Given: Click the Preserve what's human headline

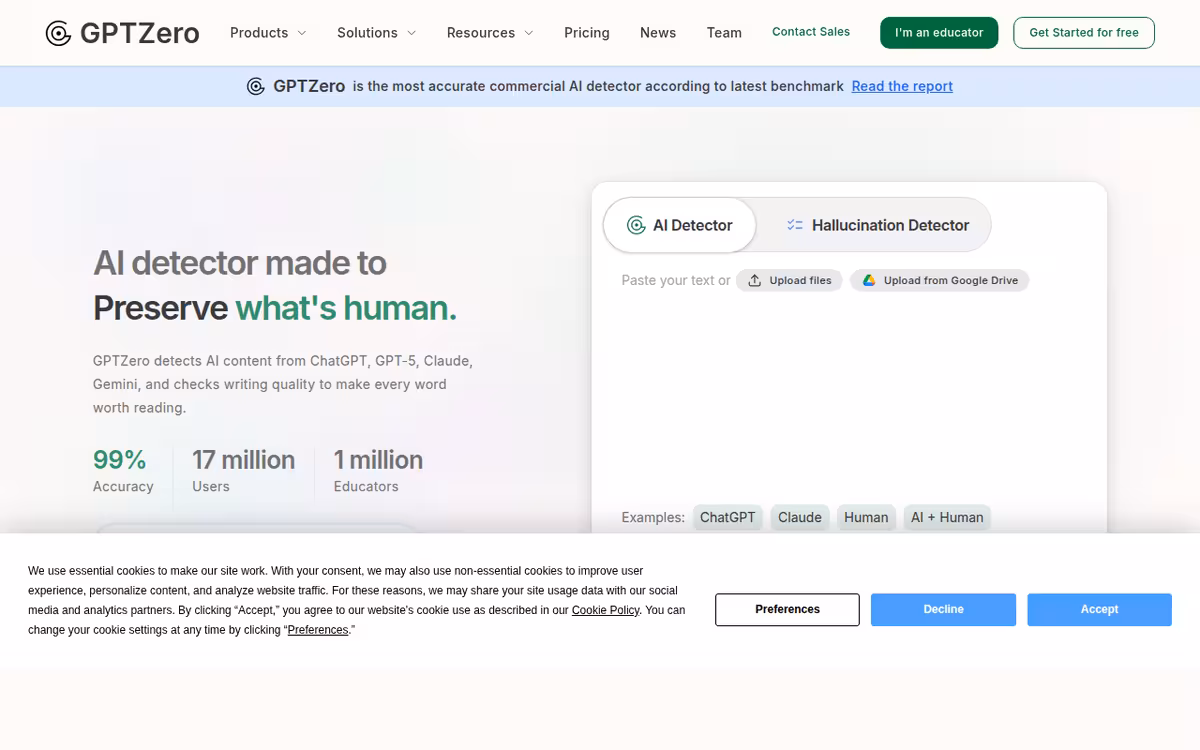Looking at the screenshot, I should [275, 308].
